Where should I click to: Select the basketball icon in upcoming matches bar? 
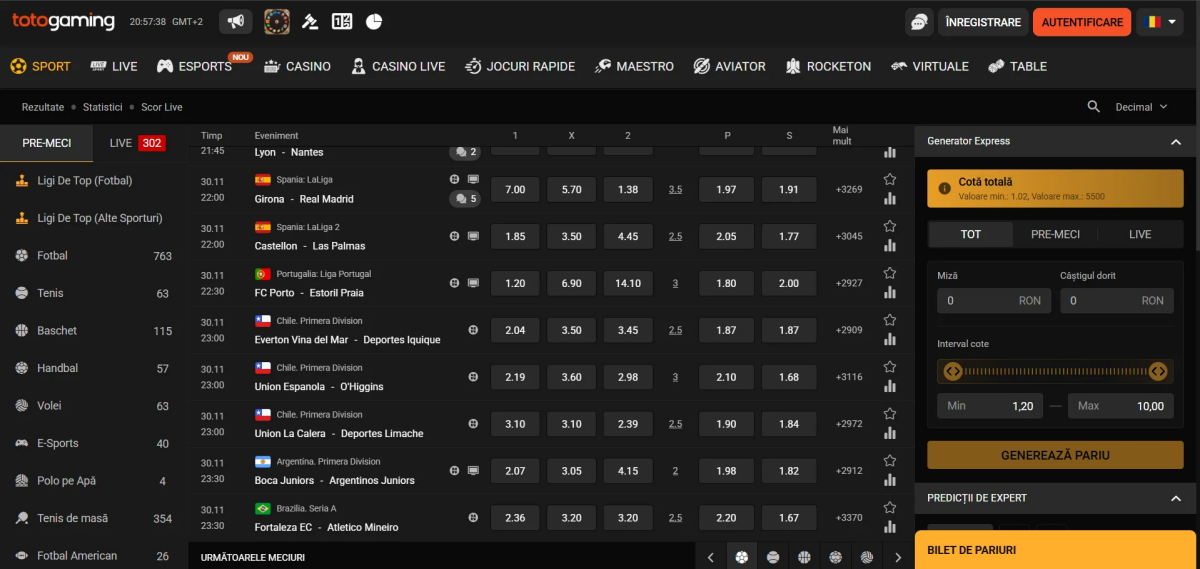point(804,557)
